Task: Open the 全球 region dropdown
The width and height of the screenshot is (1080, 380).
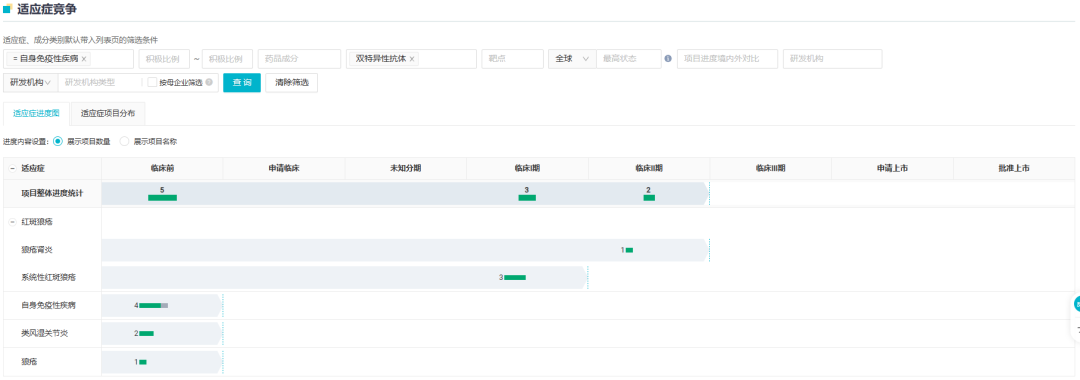Action: [572, 59]
